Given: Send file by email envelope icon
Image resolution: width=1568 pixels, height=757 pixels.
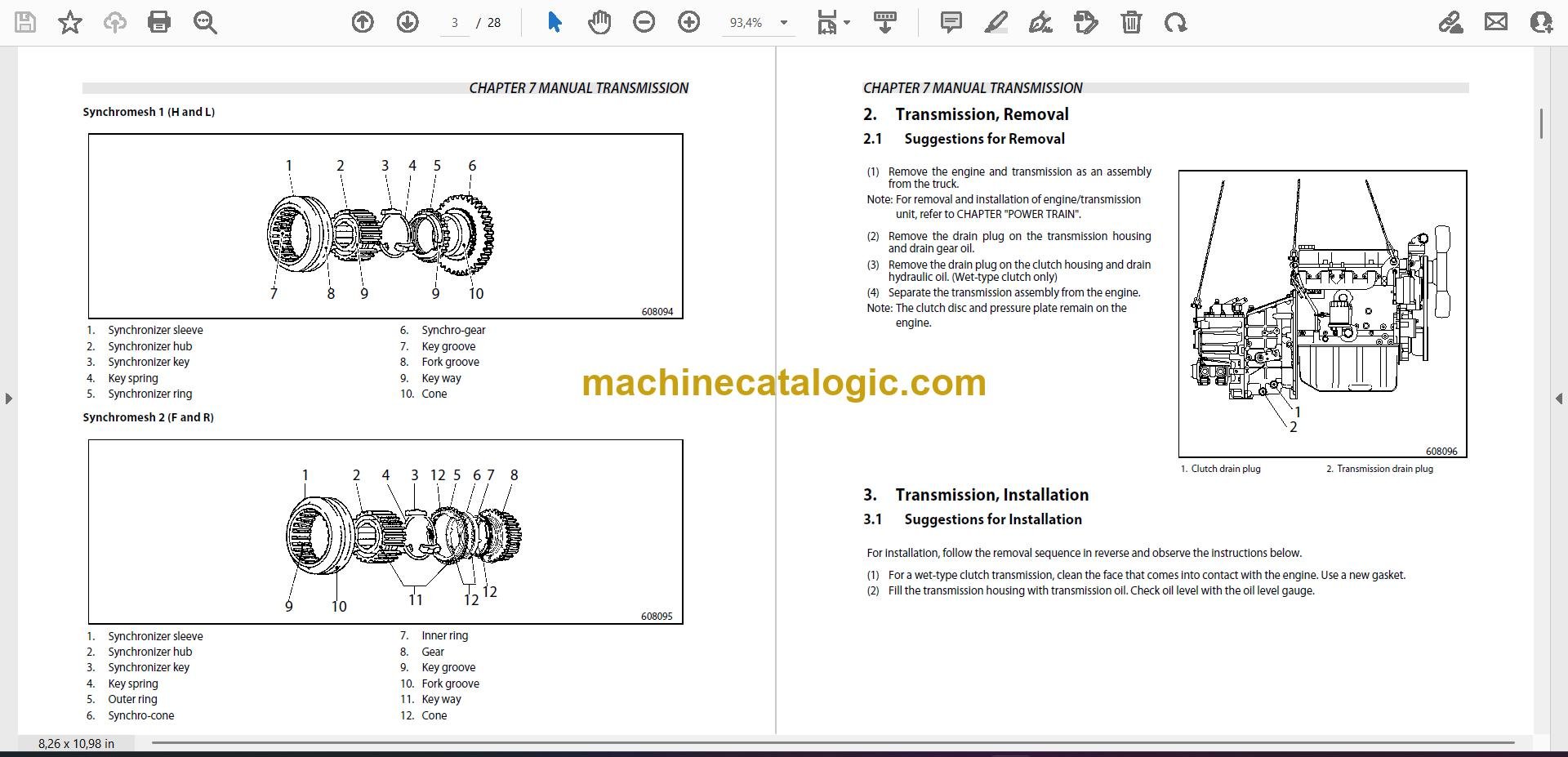Looking at the screenshot, I should click(1496, 23).
